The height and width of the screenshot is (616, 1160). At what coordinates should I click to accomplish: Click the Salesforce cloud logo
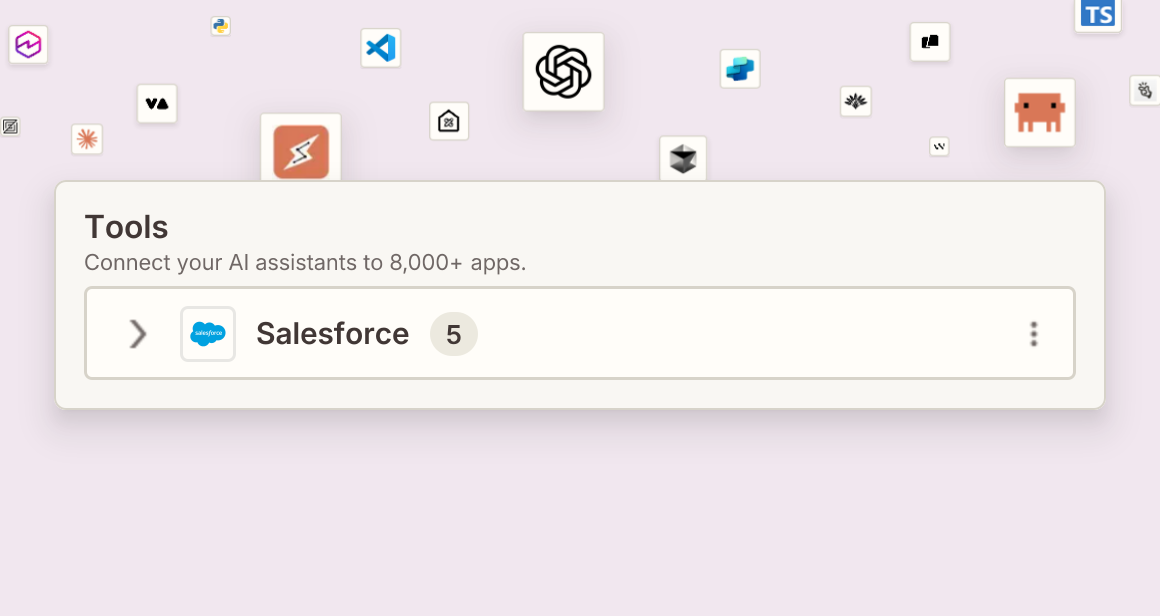[x=208, y=334]
